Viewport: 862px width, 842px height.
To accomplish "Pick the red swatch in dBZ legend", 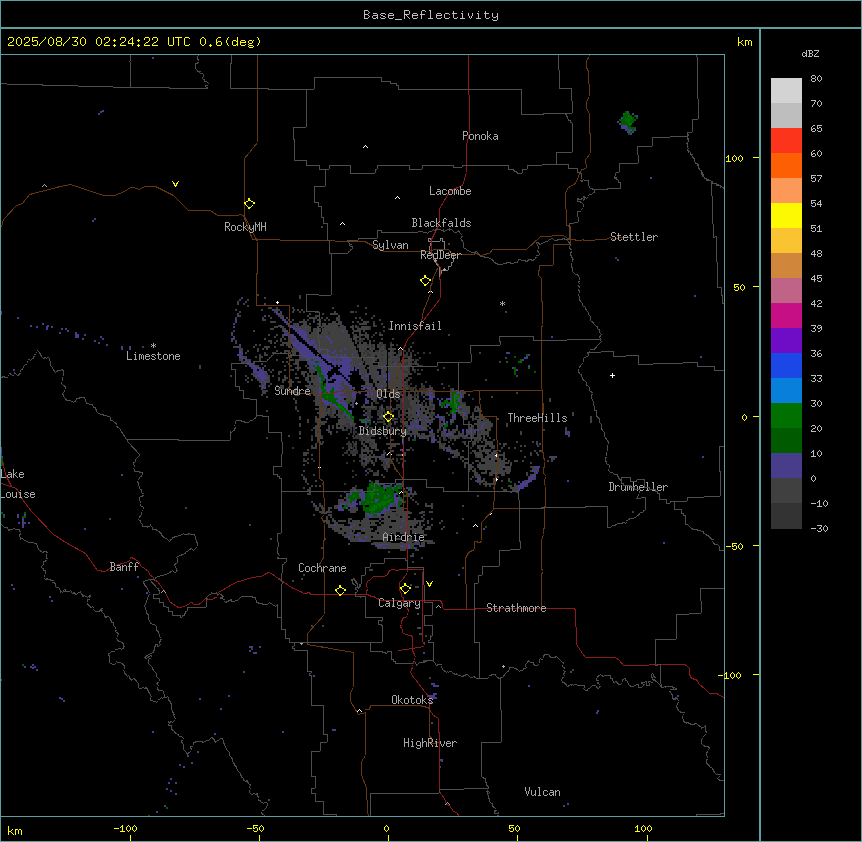I will (786, 140).
